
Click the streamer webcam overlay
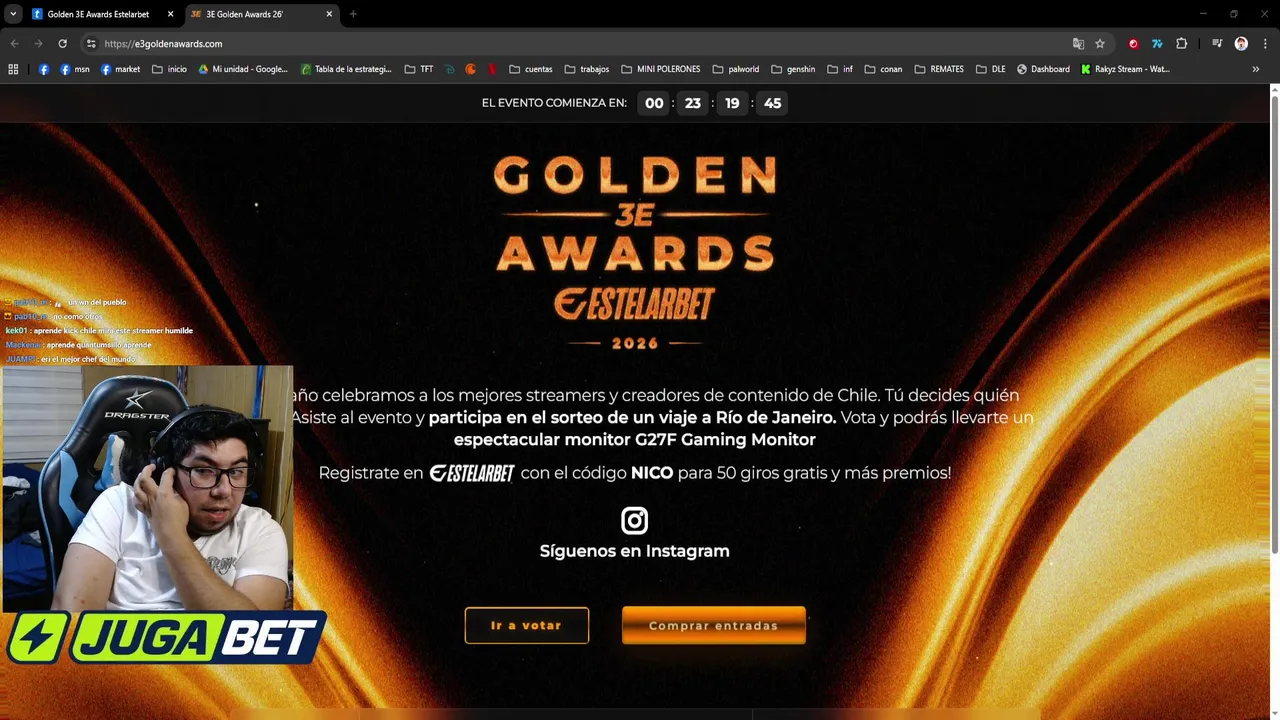point(147,488)
